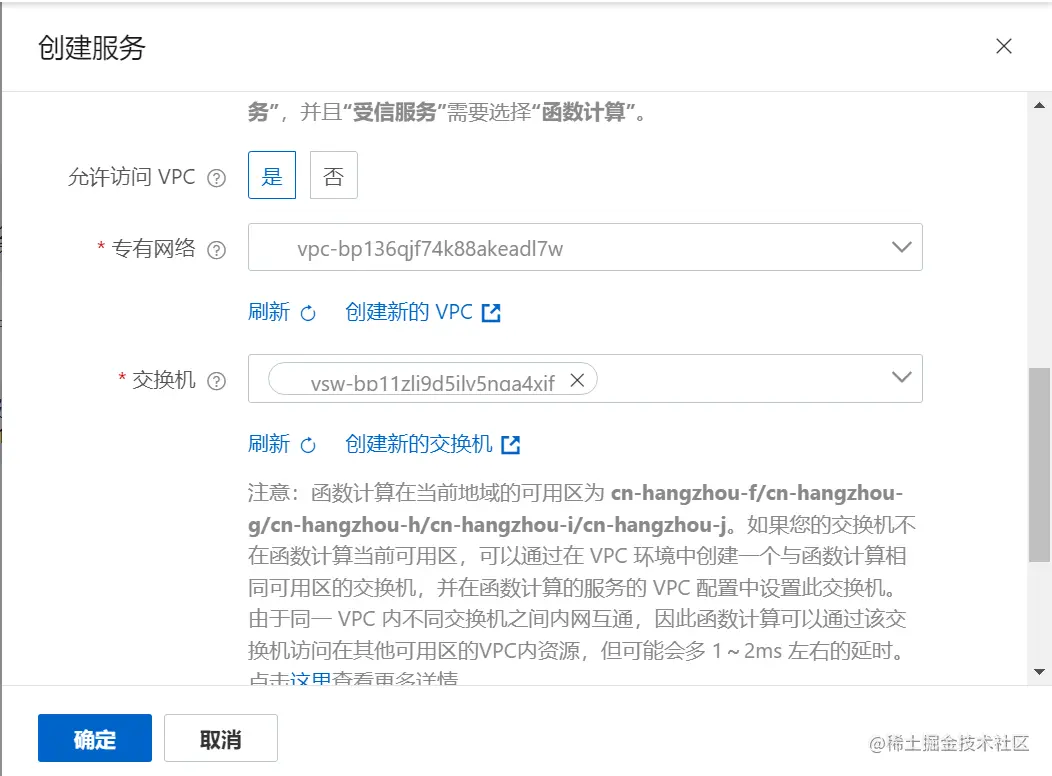Expand the 专有网络 VPC dropdown
This screenshot has height=776, width=1052.
[x=585, y=247]
